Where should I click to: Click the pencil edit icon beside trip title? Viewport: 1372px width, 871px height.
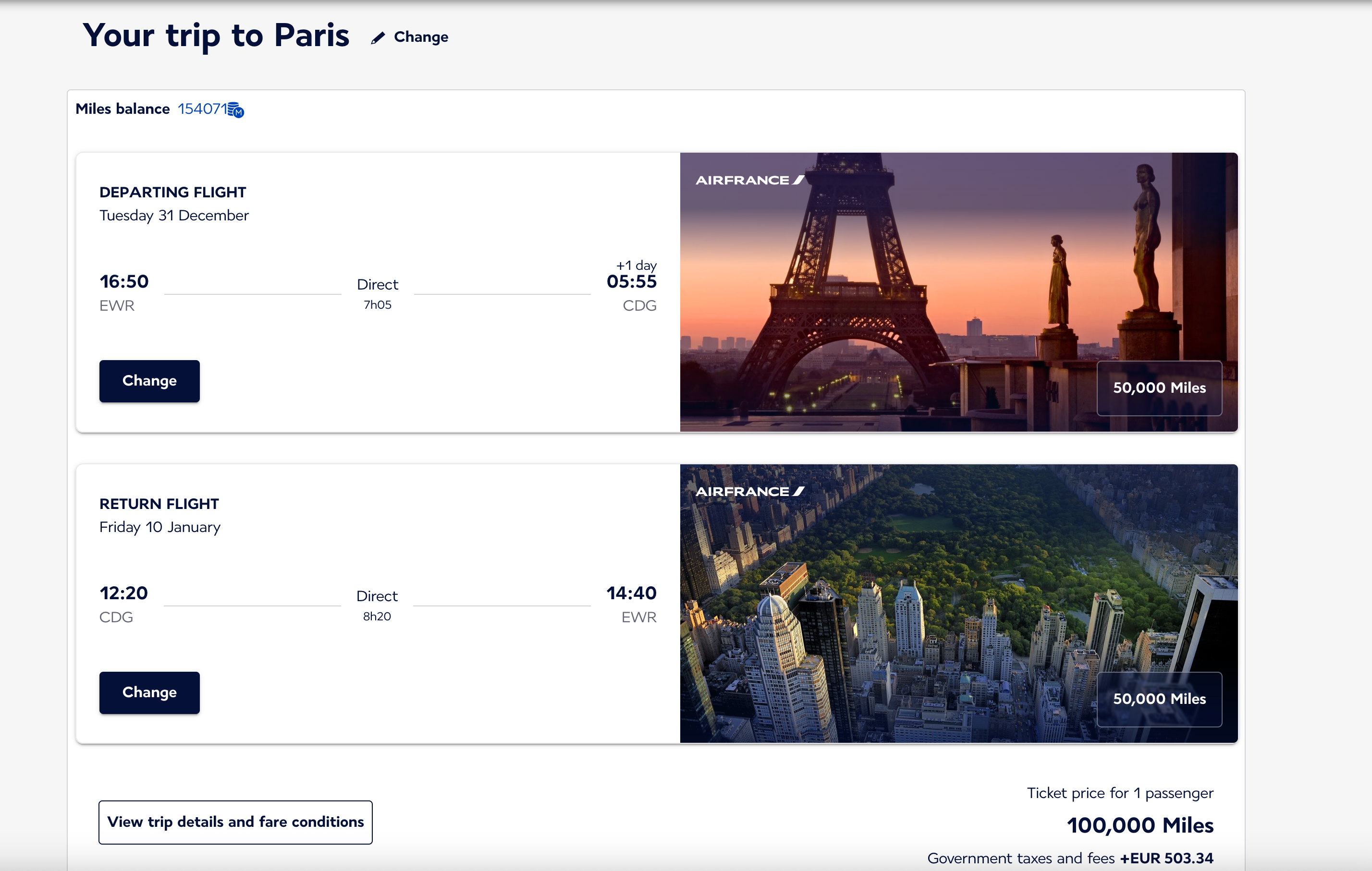pyautogui.click(x=378, y=37)
